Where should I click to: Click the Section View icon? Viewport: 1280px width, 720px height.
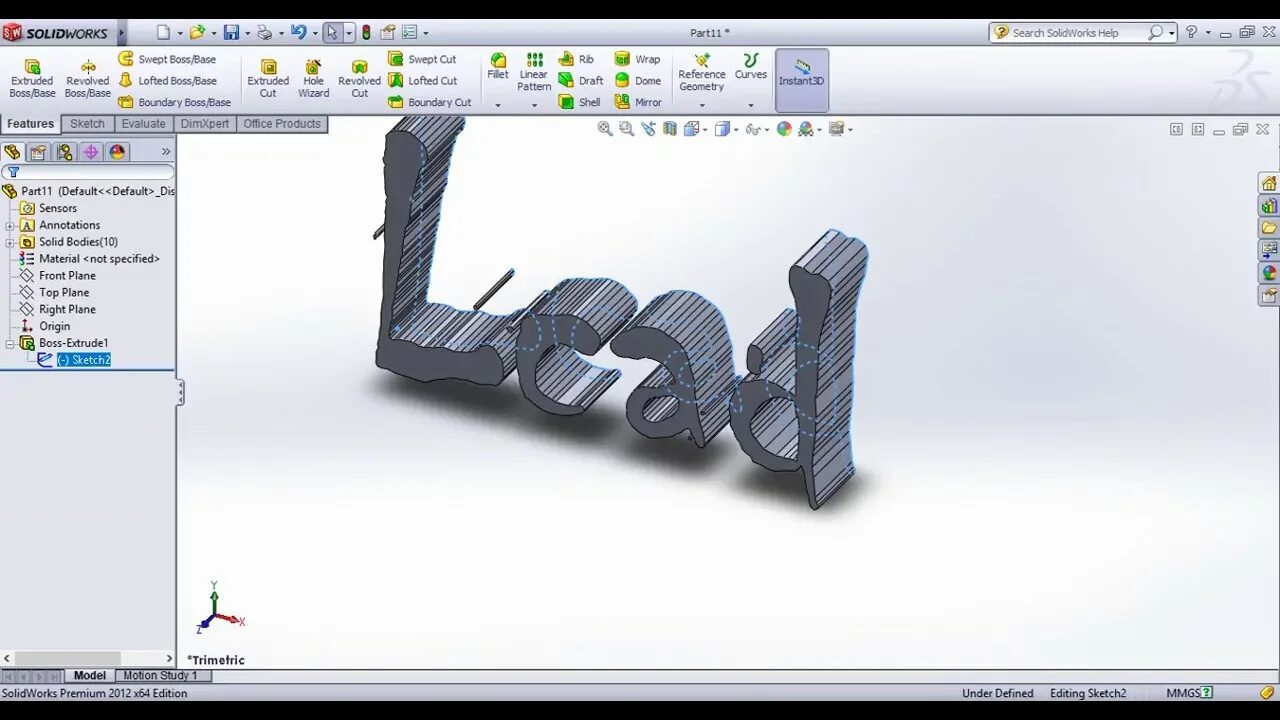tap(670, 129)
